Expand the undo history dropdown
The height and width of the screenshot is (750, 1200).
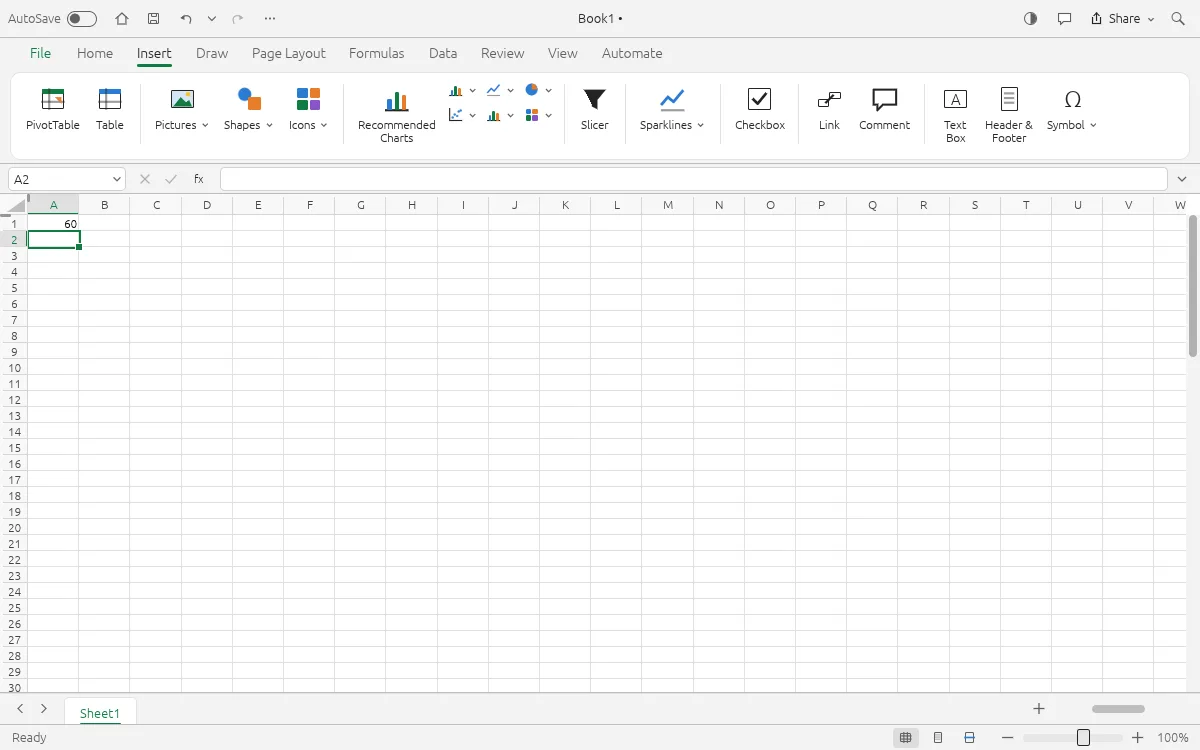pyautogui.click(x=211, y=19)
